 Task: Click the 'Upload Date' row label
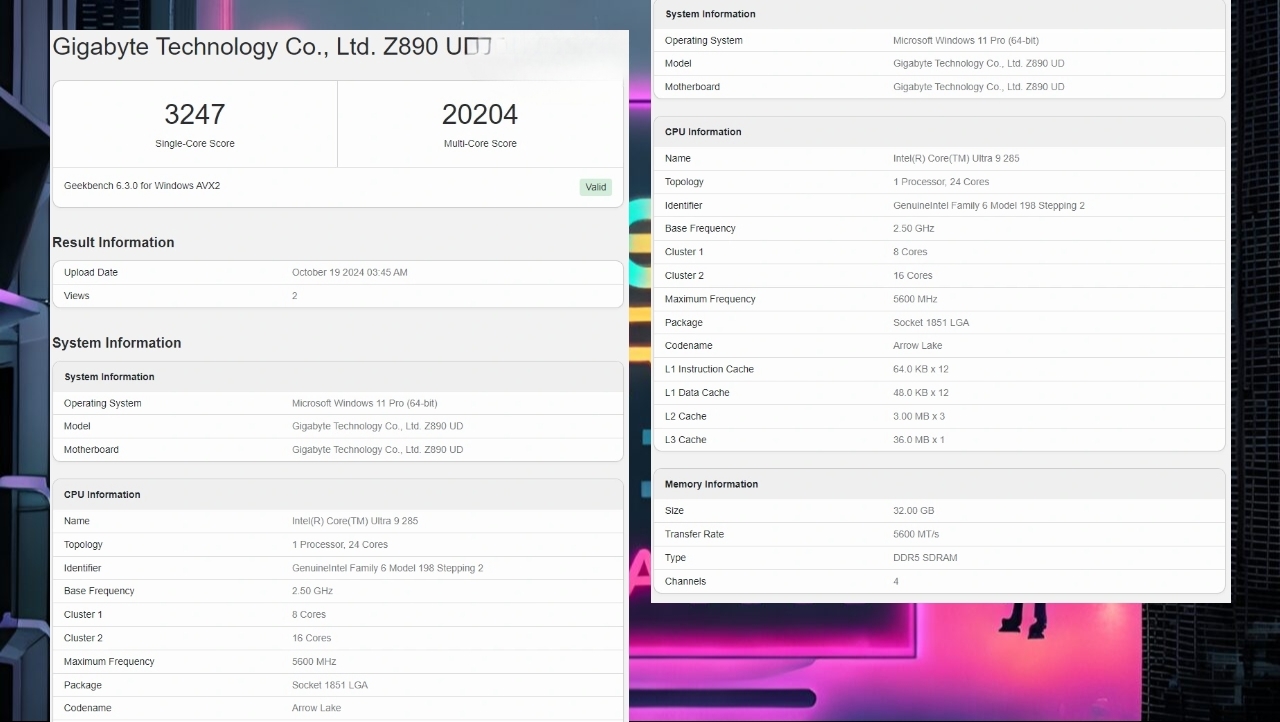point(91,272)
